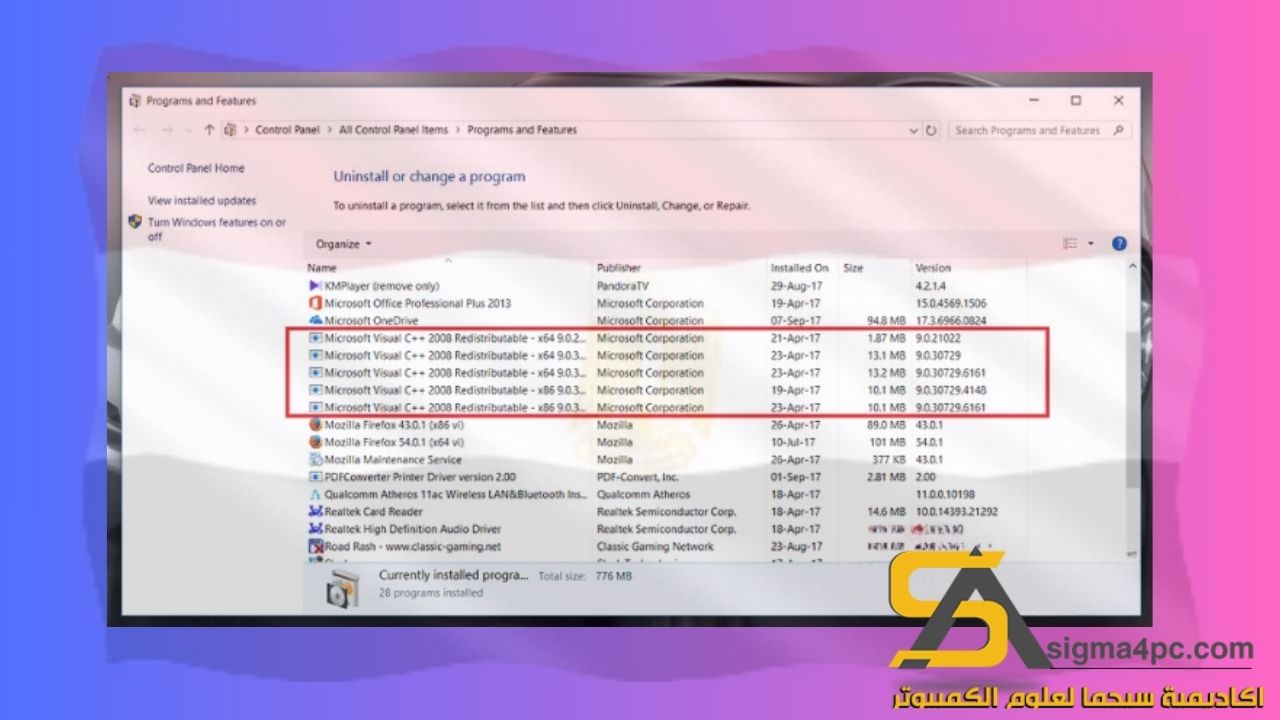Click the Qualcomm Atheros publisher cell

(x=643, y=494)
